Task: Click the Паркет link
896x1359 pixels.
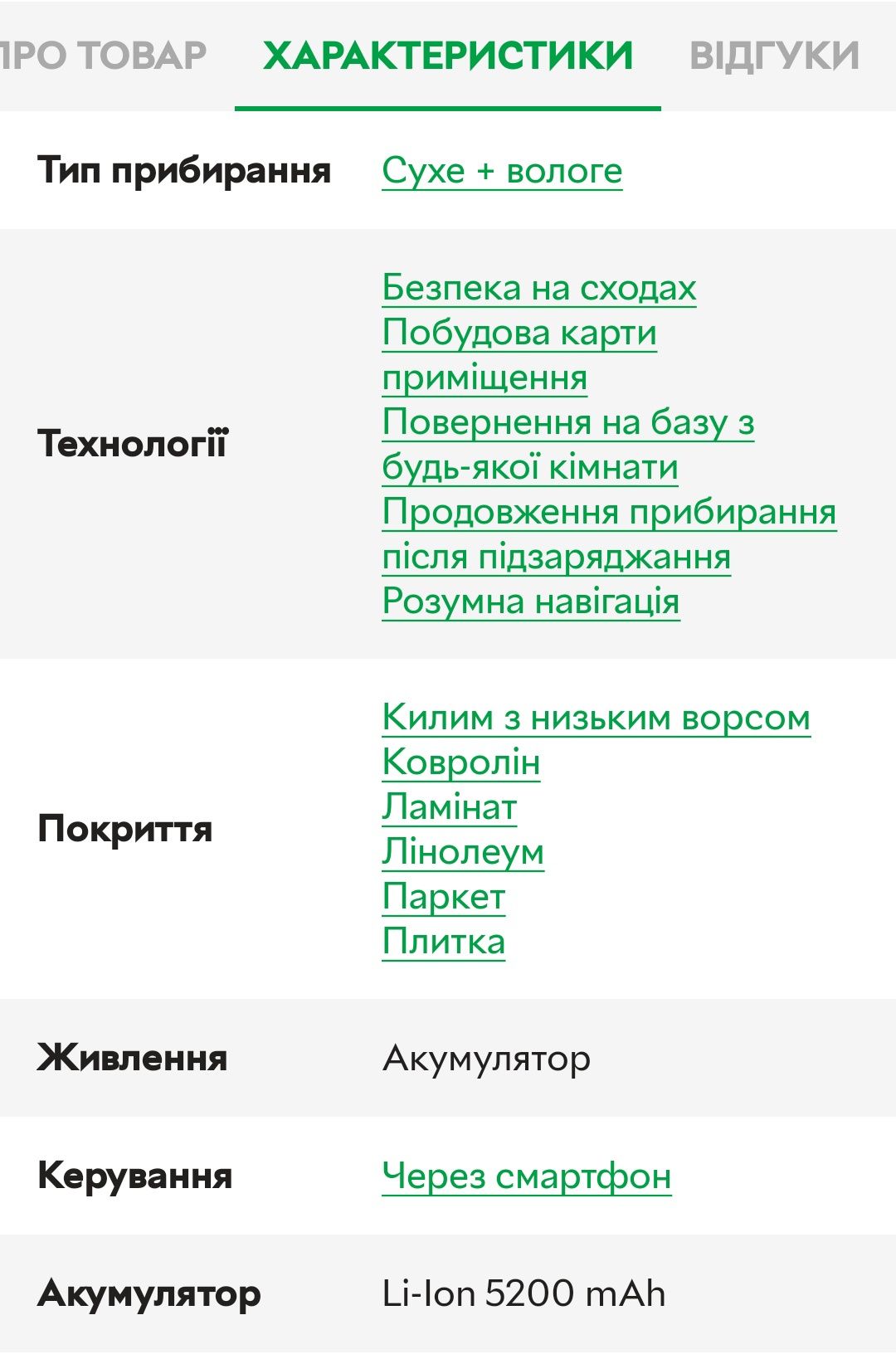Action: coord(444,897)
